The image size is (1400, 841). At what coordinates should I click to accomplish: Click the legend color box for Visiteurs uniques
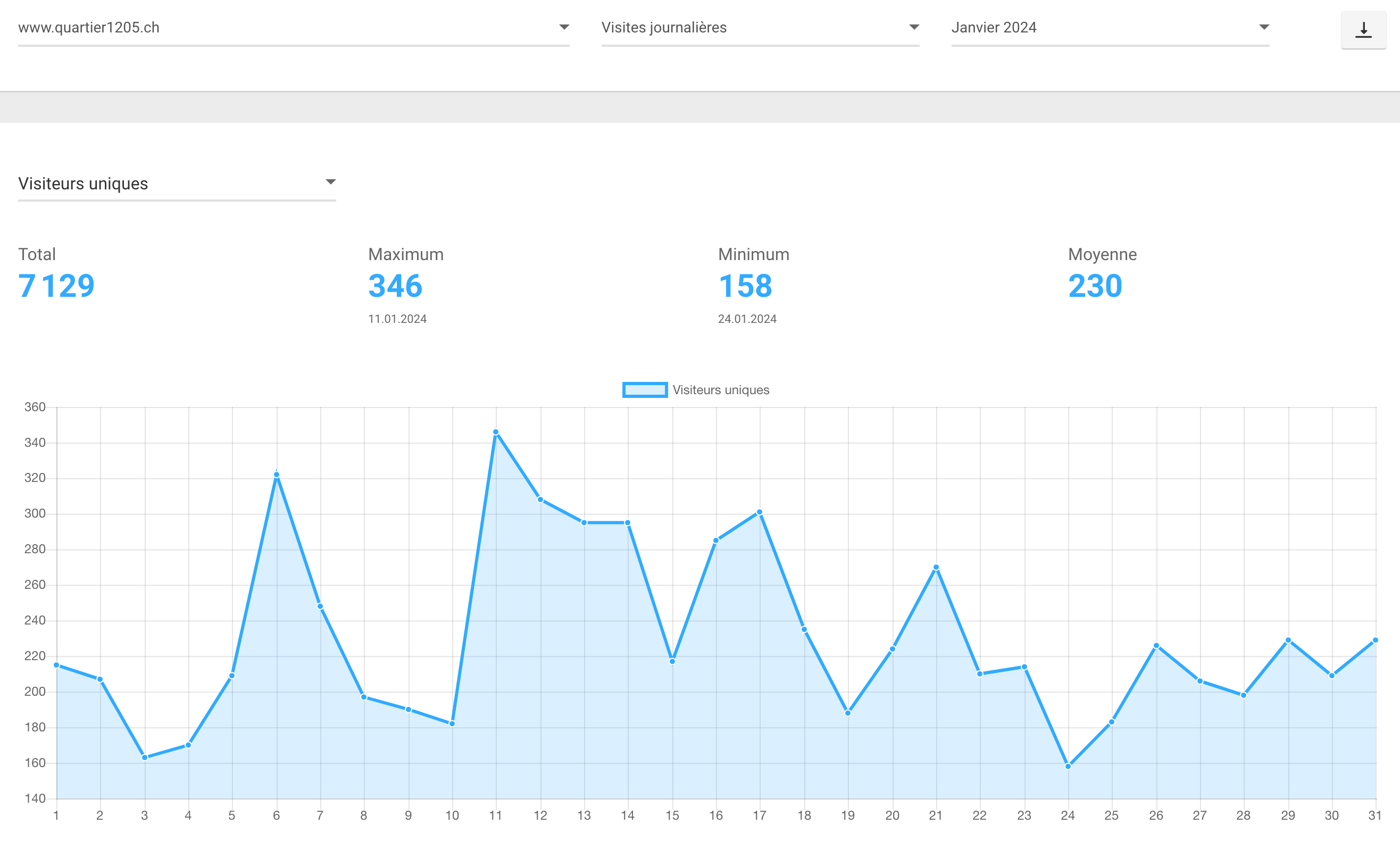[645, 390]
